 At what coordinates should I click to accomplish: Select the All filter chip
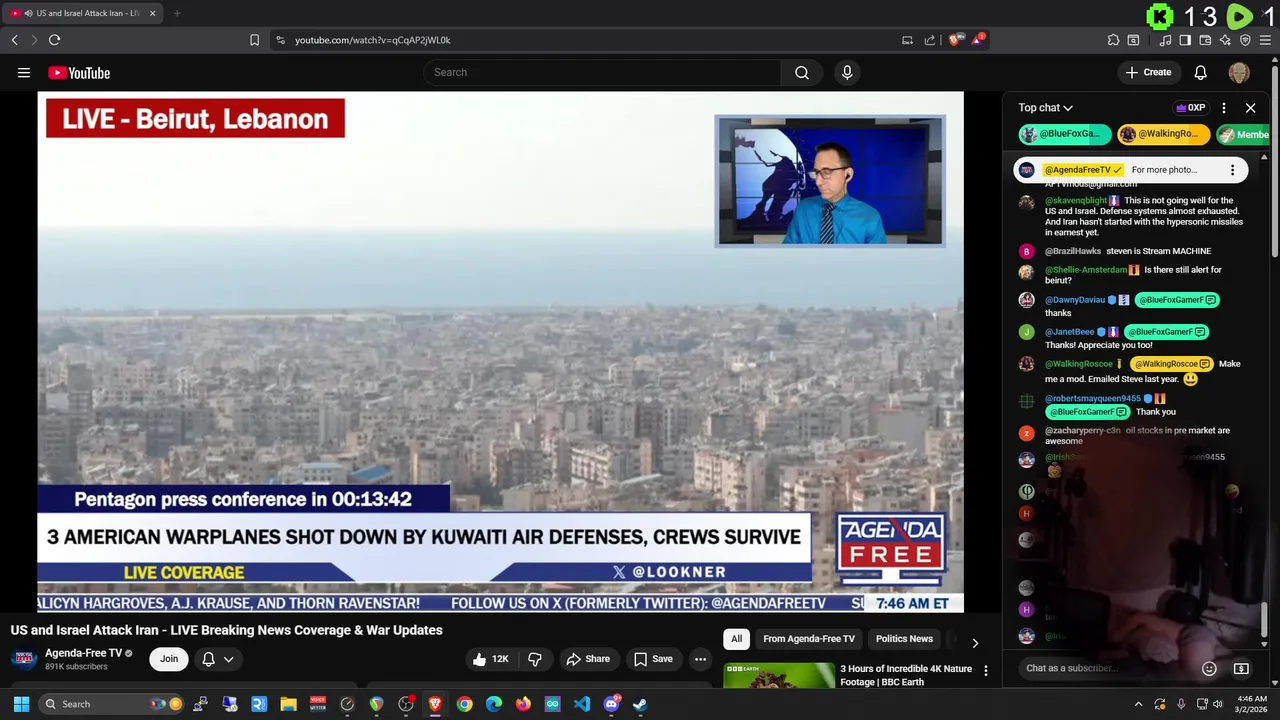(736, 639)
